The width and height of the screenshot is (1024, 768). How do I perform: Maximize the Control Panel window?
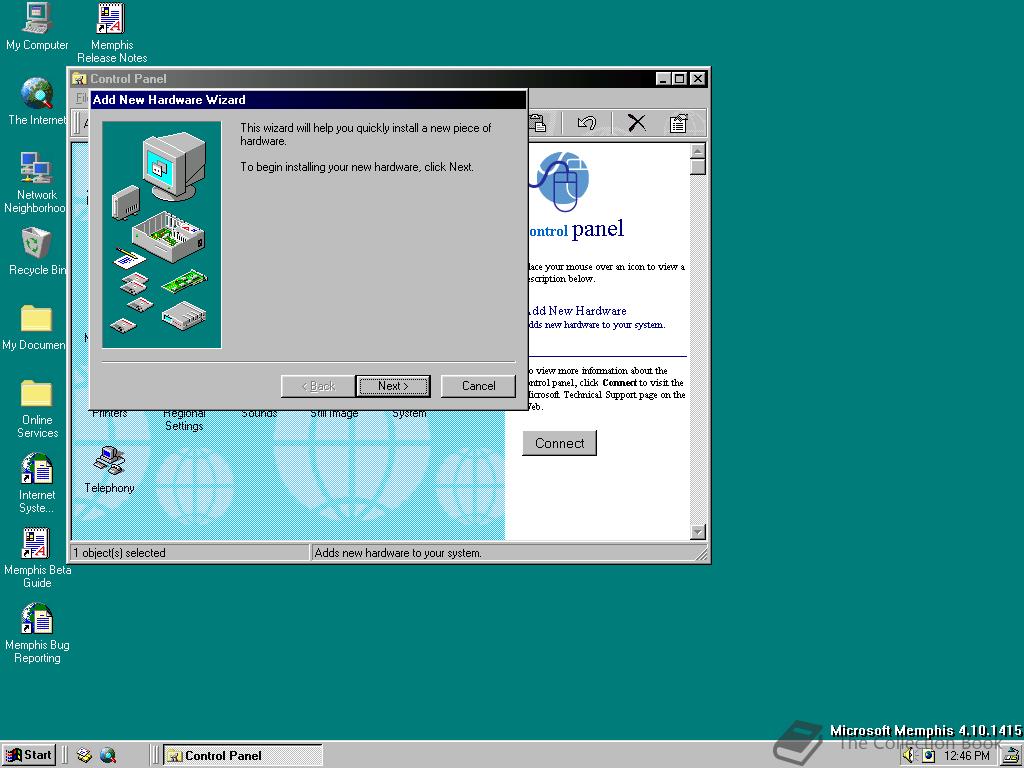(x=679, y=78)
